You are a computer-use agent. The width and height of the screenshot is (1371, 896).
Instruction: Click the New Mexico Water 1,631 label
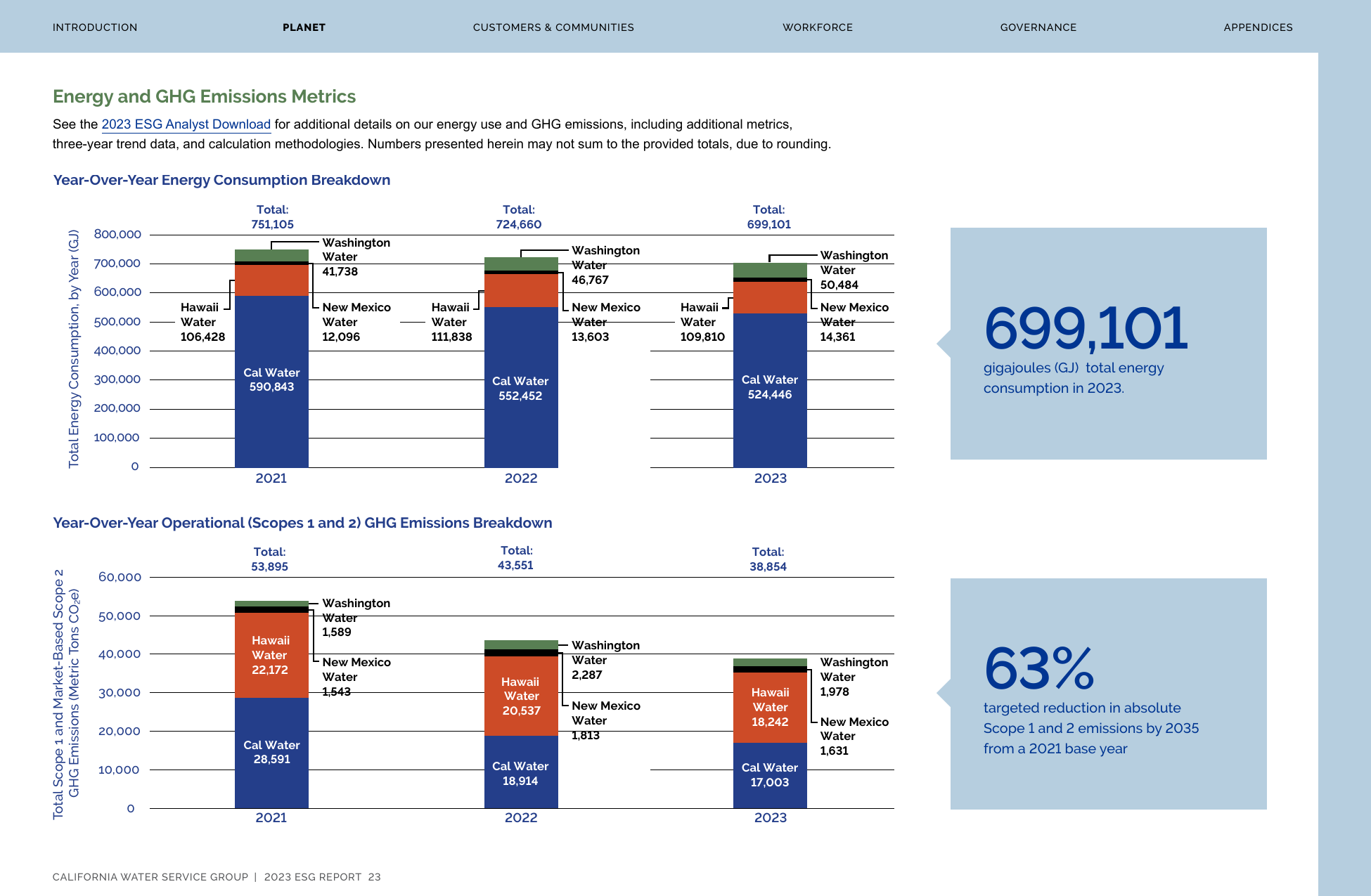coord(854,736)
